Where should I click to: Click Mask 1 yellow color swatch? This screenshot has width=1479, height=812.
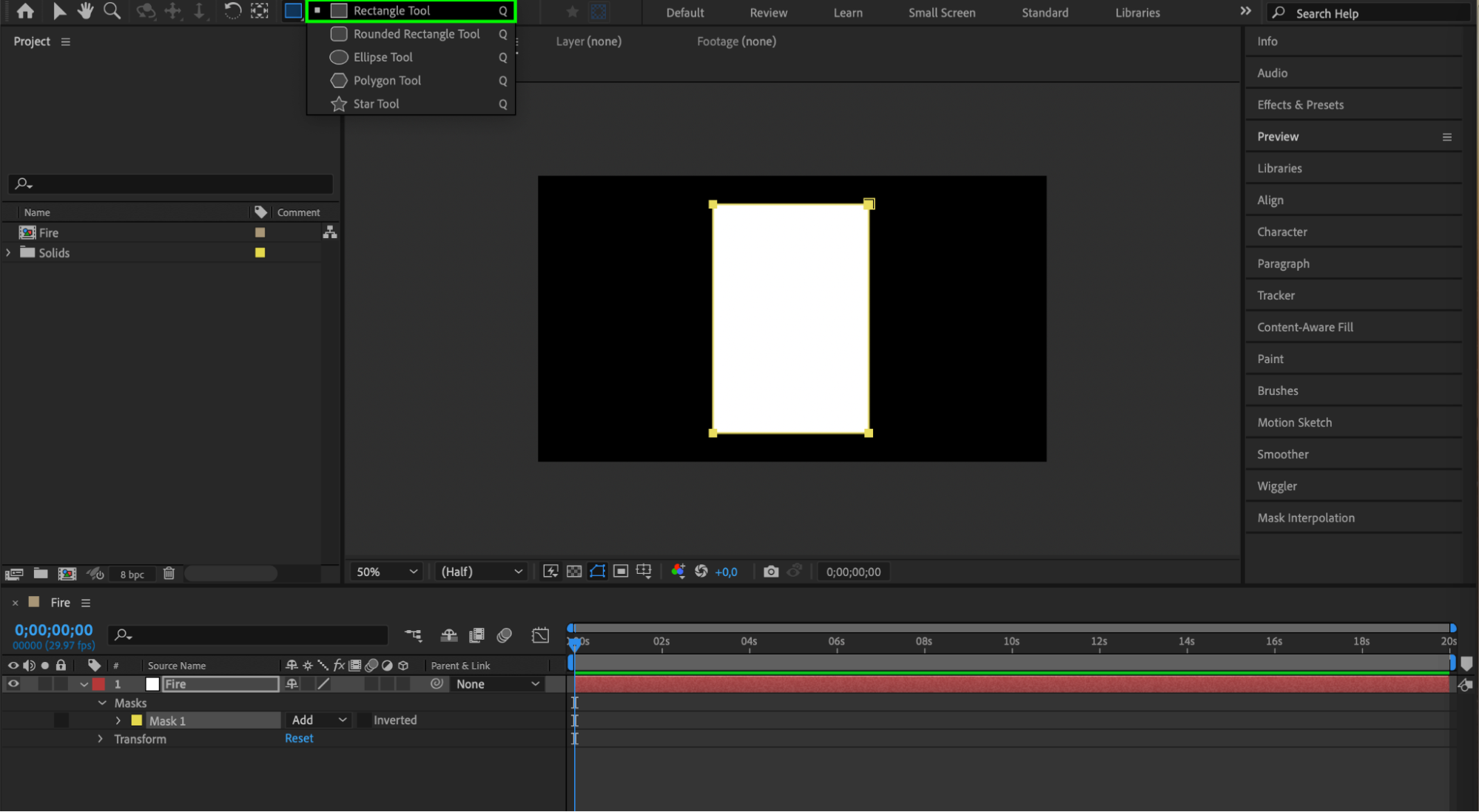point(137,720)
